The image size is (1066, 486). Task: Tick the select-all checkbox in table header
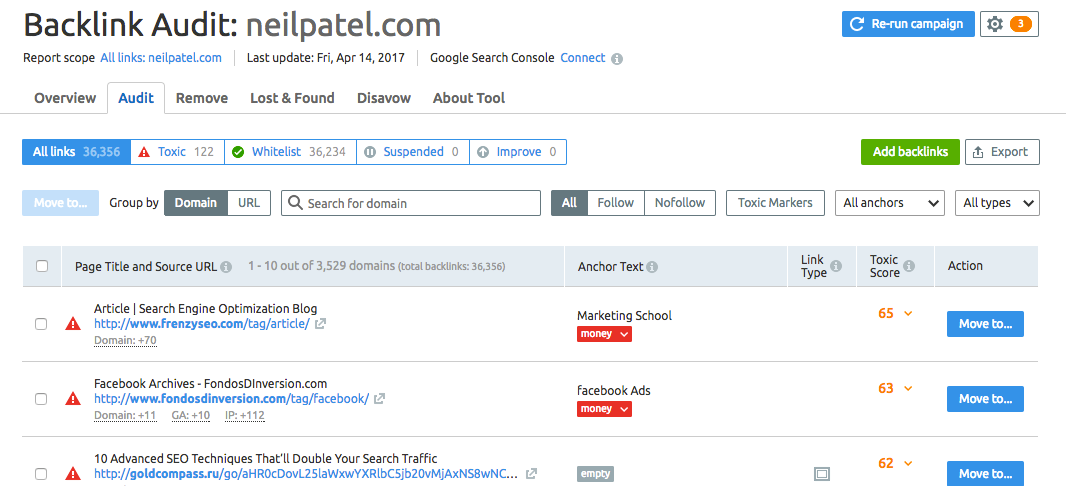pos(42,266)
